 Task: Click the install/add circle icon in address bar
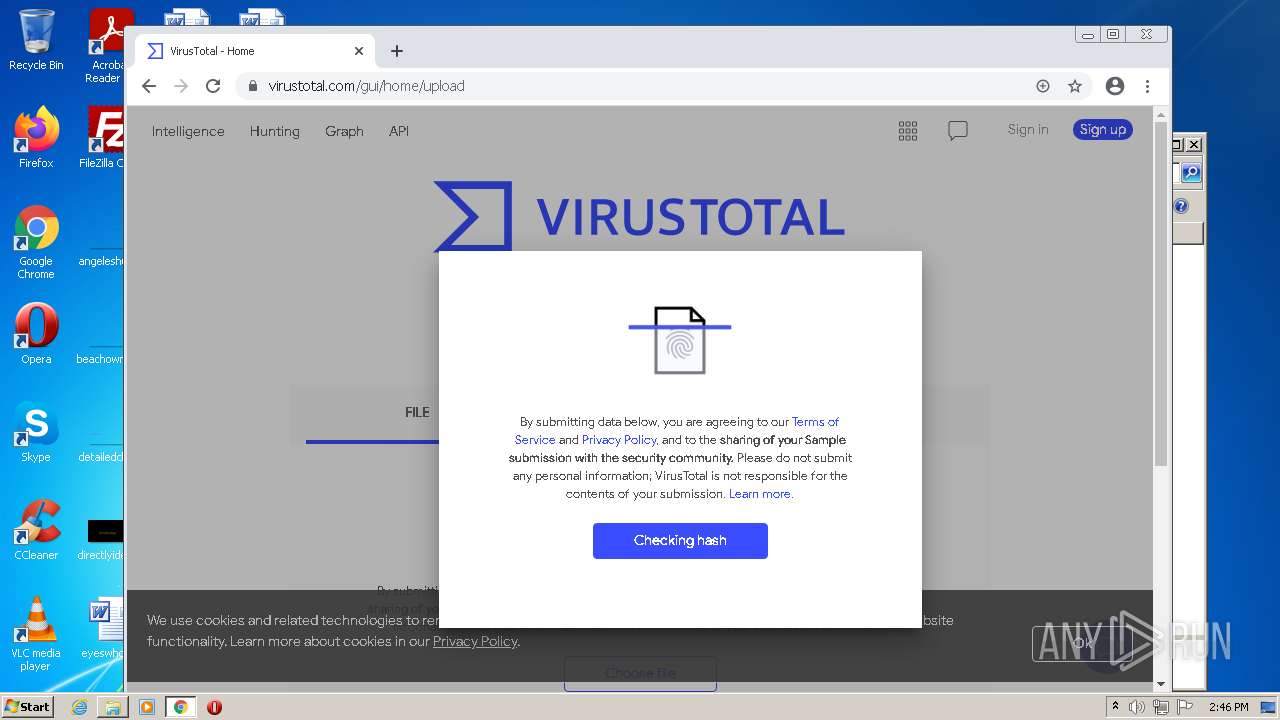1043,86
